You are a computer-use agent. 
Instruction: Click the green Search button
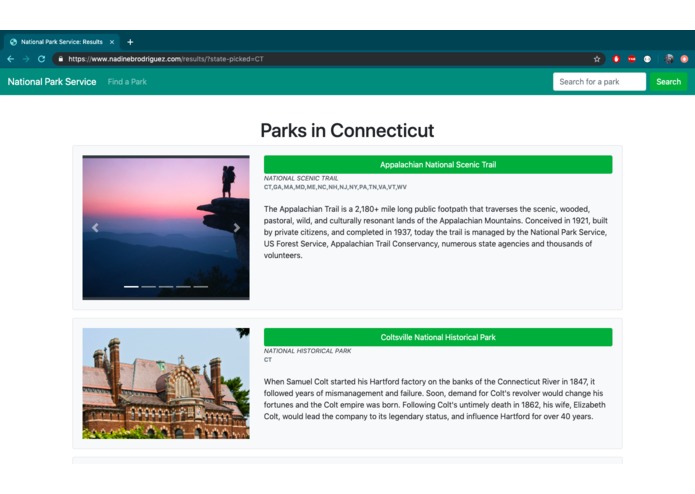(668, 82)
